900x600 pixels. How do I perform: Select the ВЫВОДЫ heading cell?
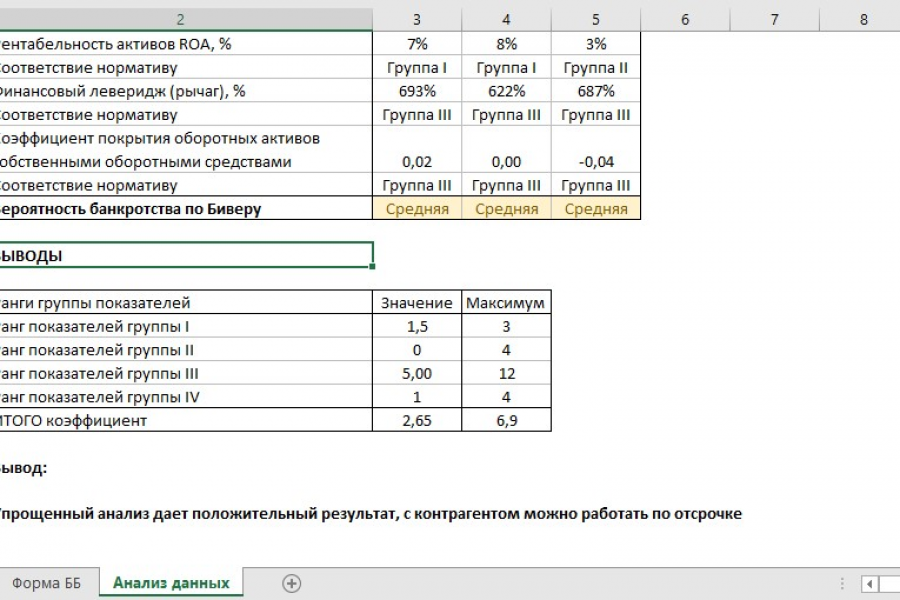click(x=186, y=256)
